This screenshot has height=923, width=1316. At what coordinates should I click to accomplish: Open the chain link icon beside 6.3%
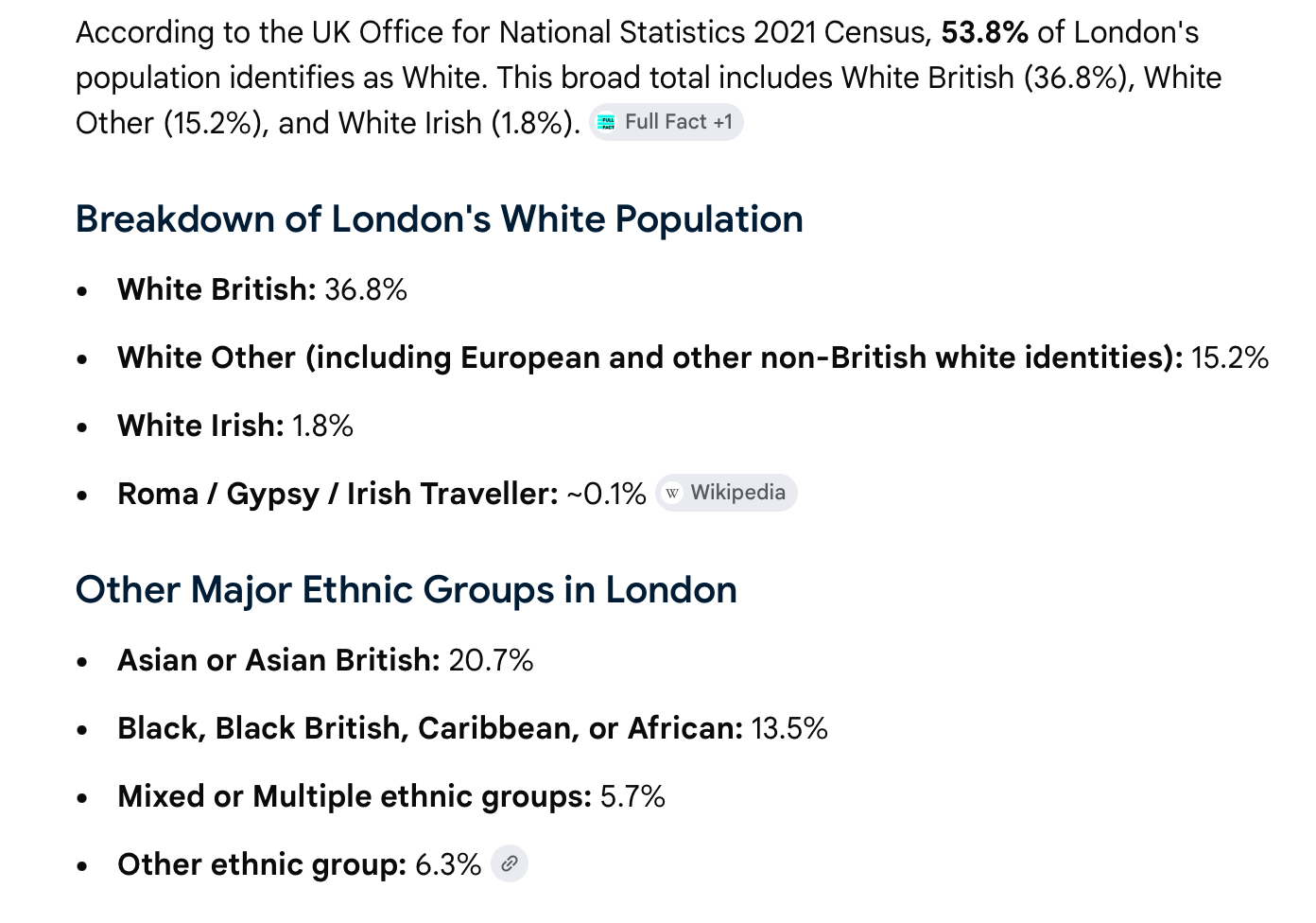510,863
